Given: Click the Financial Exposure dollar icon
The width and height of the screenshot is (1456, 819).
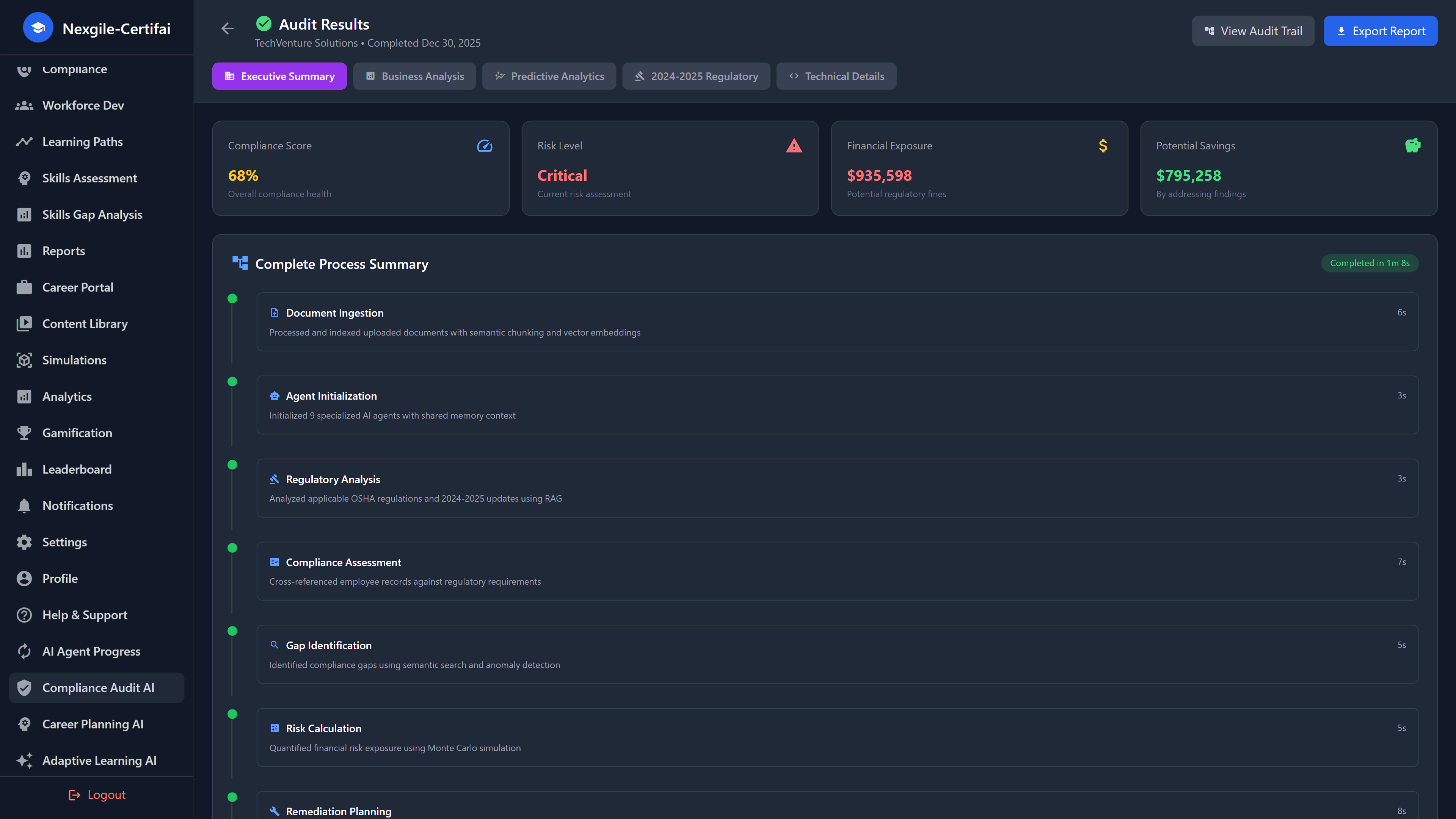Looking at the screenshot, I should pyautogui.click(x=1103, y=146).
